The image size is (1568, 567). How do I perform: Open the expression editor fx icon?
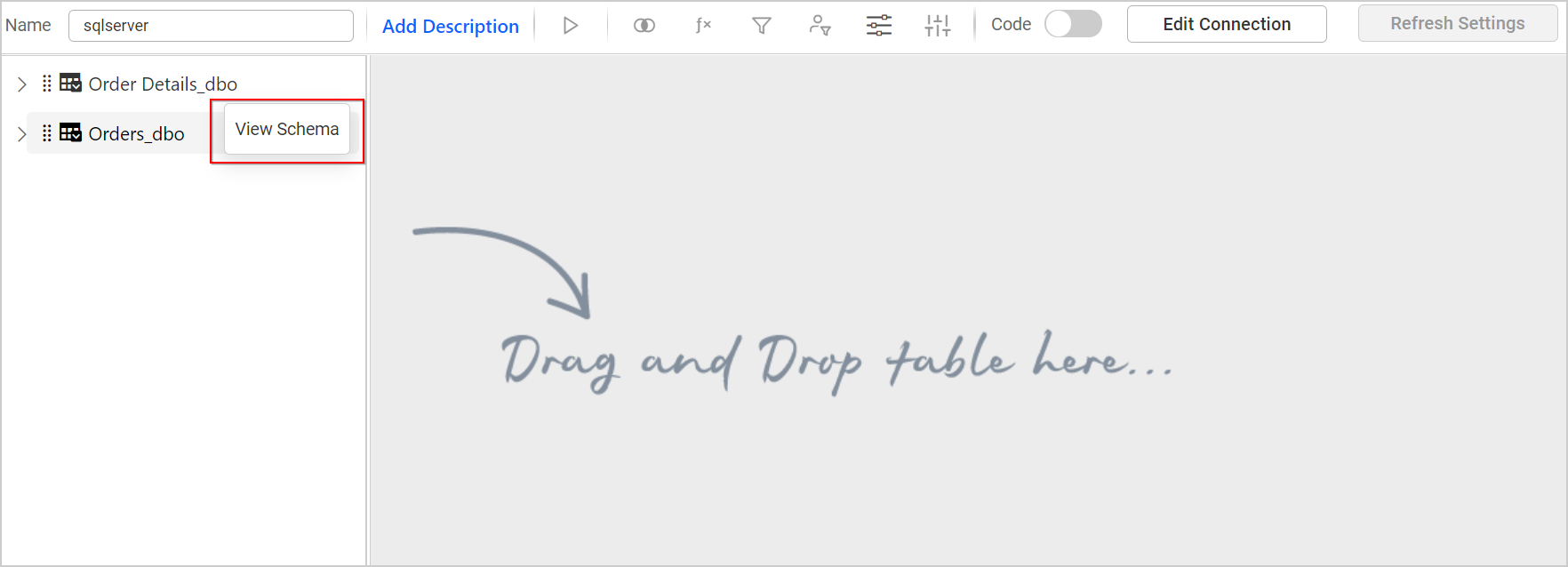click(x=703, y=25)
